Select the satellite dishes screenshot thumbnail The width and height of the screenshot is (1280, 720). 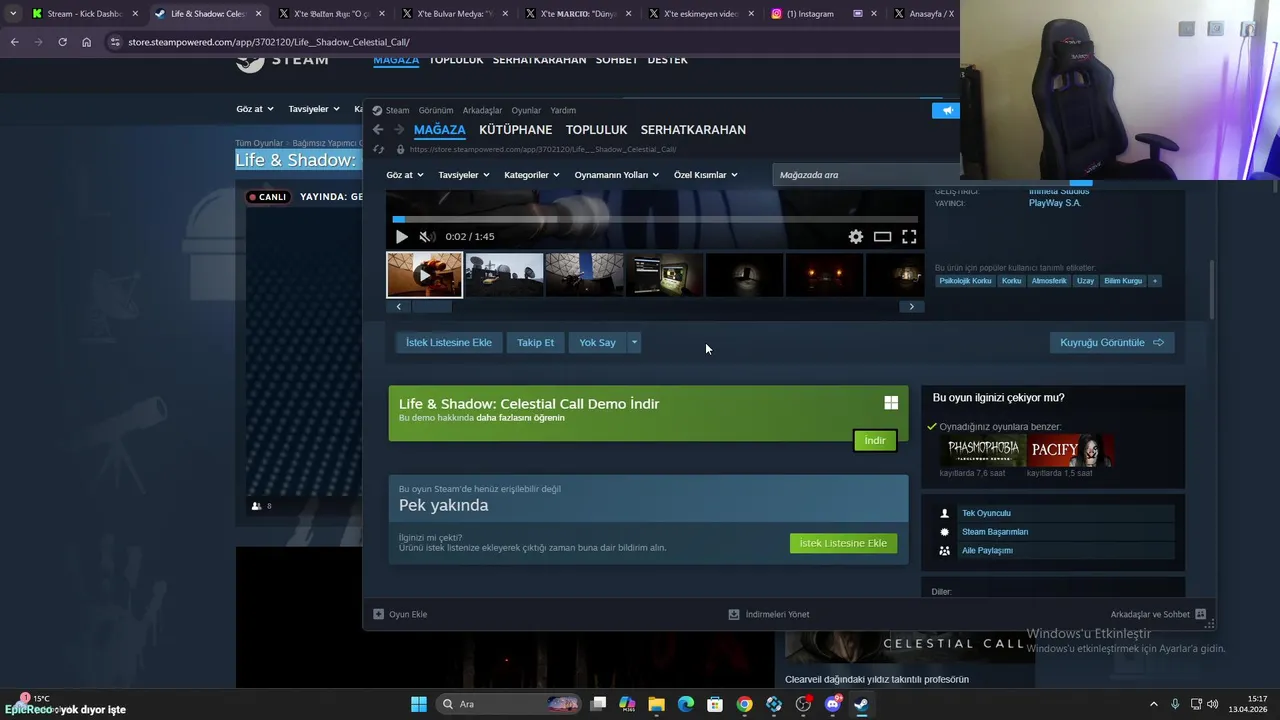(505, 275)
